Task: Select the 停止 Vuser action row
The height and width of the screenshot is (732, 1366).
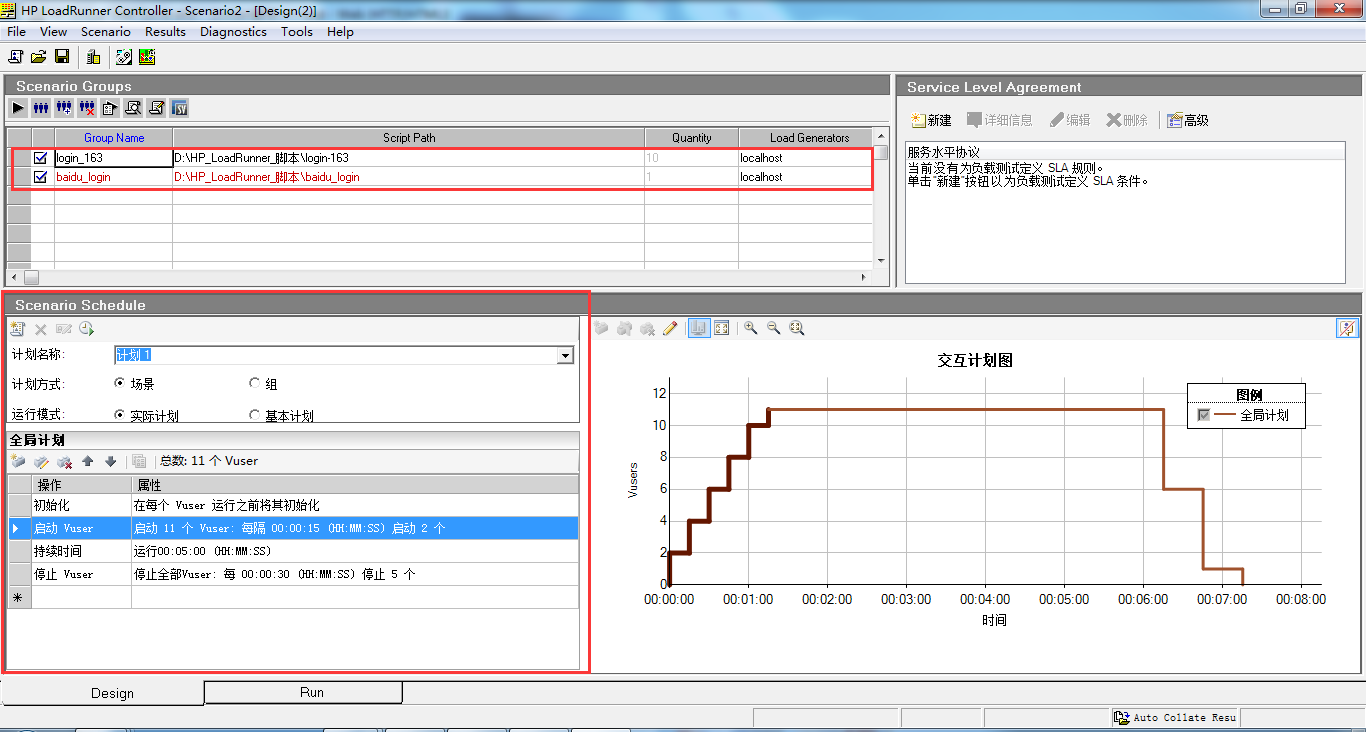Action: pyautogui.click(x=293, y=574)
